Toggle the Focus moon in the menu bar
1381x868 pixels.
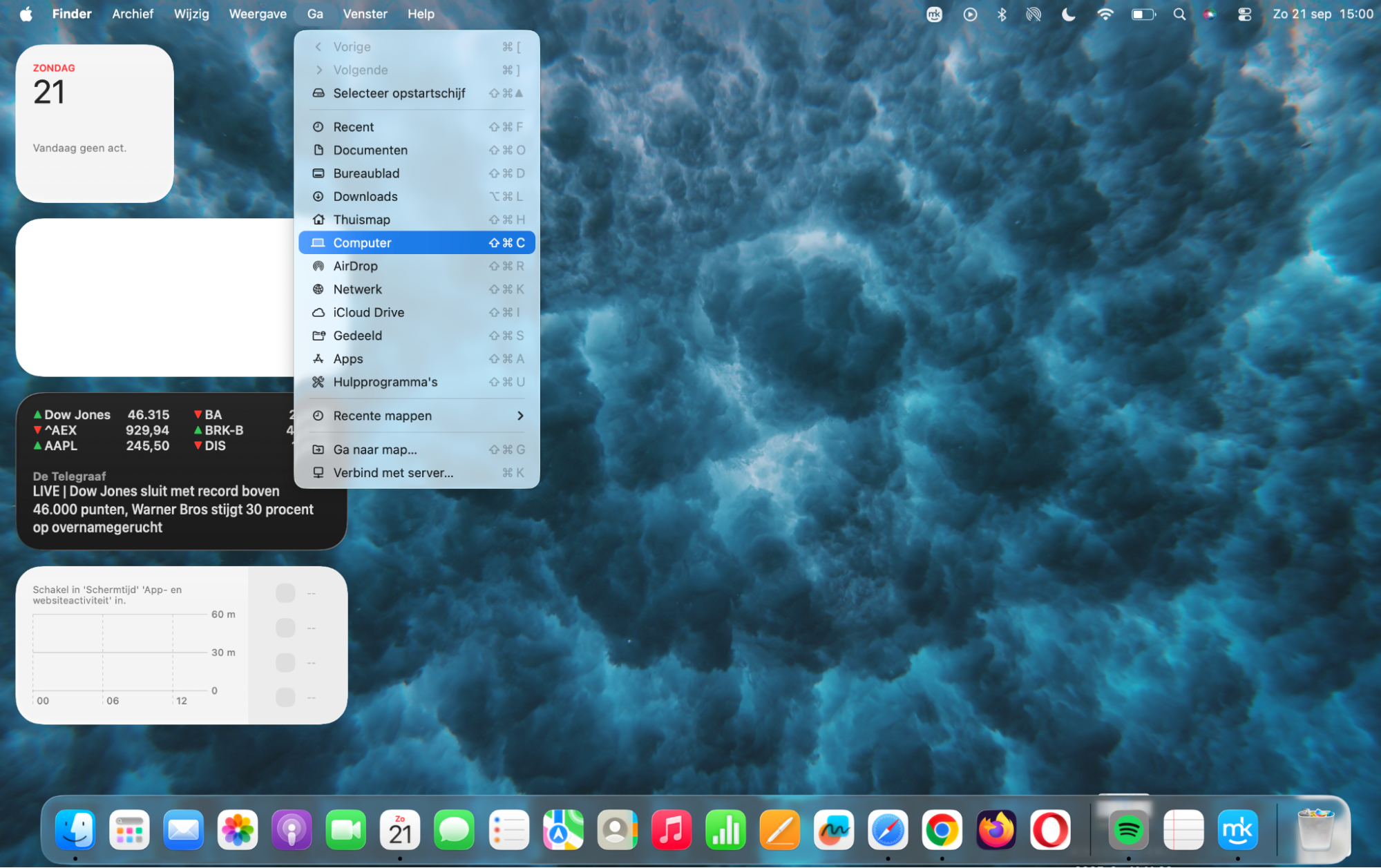click(x=1068, y=14)
